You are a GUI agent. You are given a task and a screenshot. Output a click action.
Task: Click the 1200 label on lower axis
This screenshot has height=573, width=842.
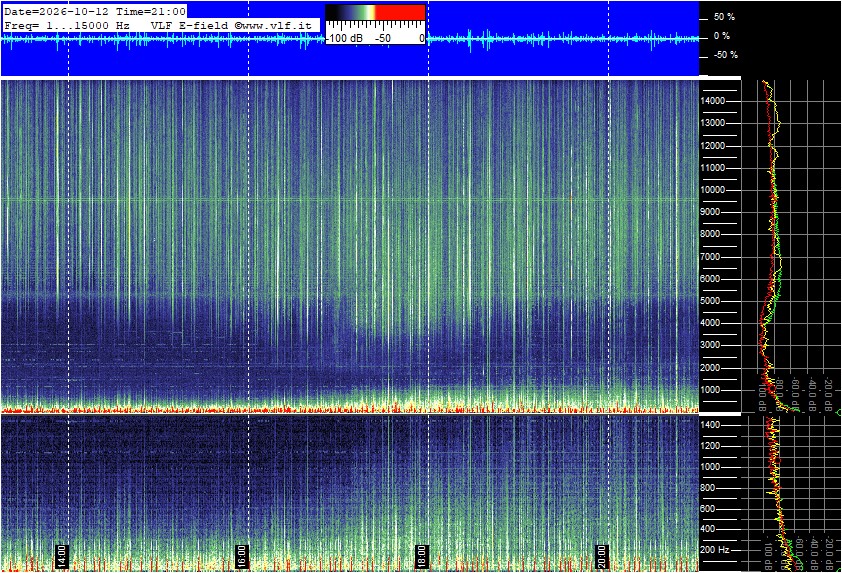(710, 446)
